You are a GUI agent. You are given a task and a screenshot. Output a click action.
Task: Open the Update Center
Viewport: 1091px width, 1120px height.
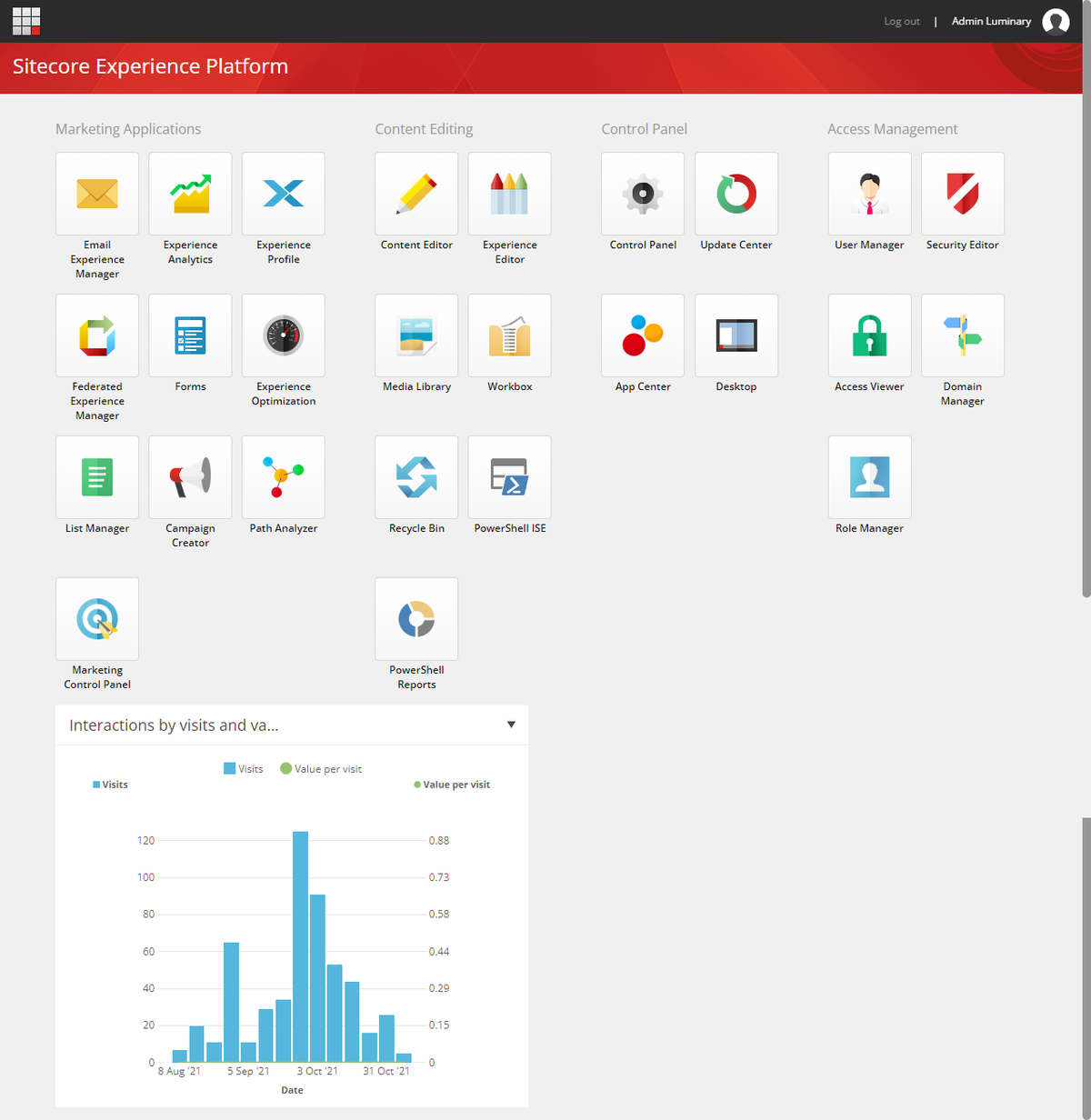[736, 194]
